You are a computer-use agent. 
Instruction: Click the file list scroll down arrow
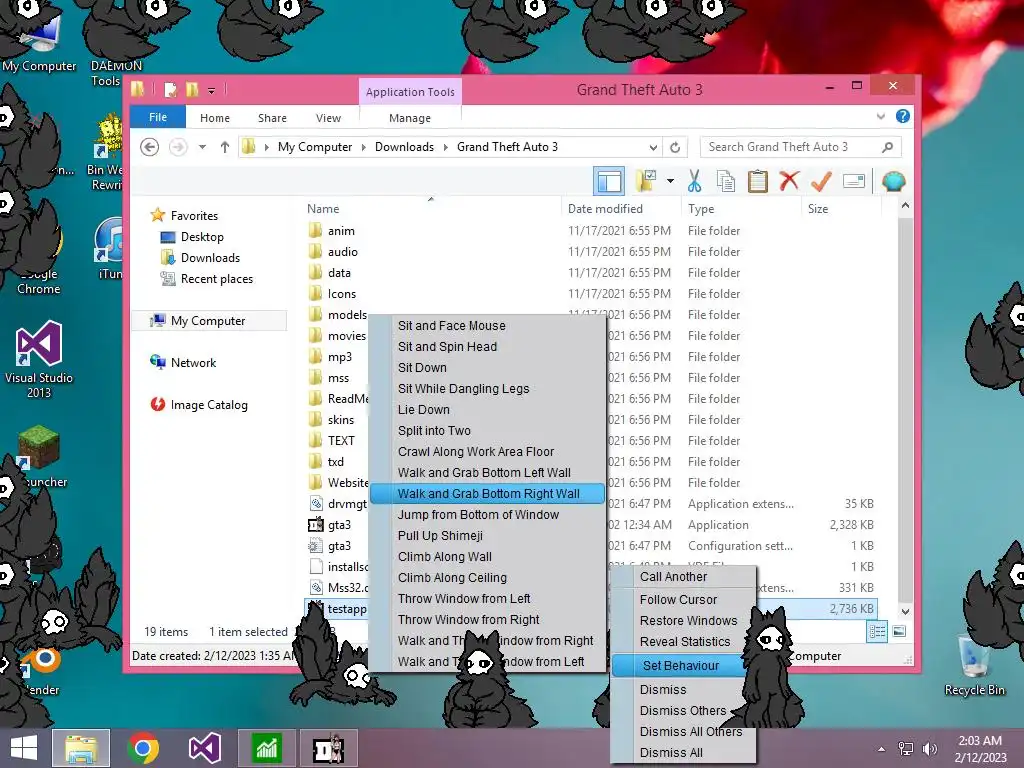[905, 612]
